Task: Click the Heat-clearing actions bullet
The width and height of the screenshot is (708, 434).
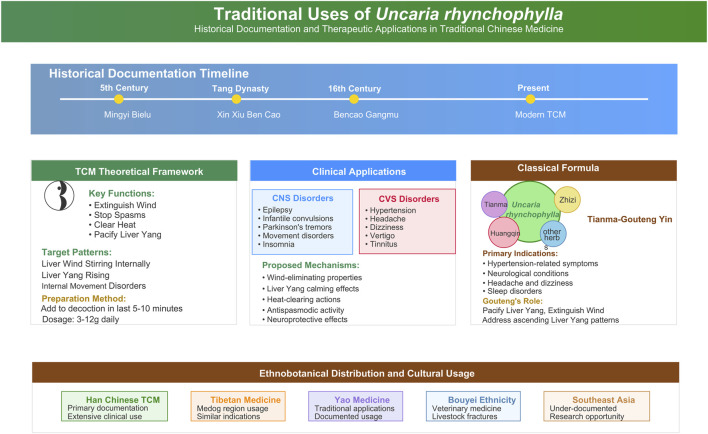Action: click(301, 299)
